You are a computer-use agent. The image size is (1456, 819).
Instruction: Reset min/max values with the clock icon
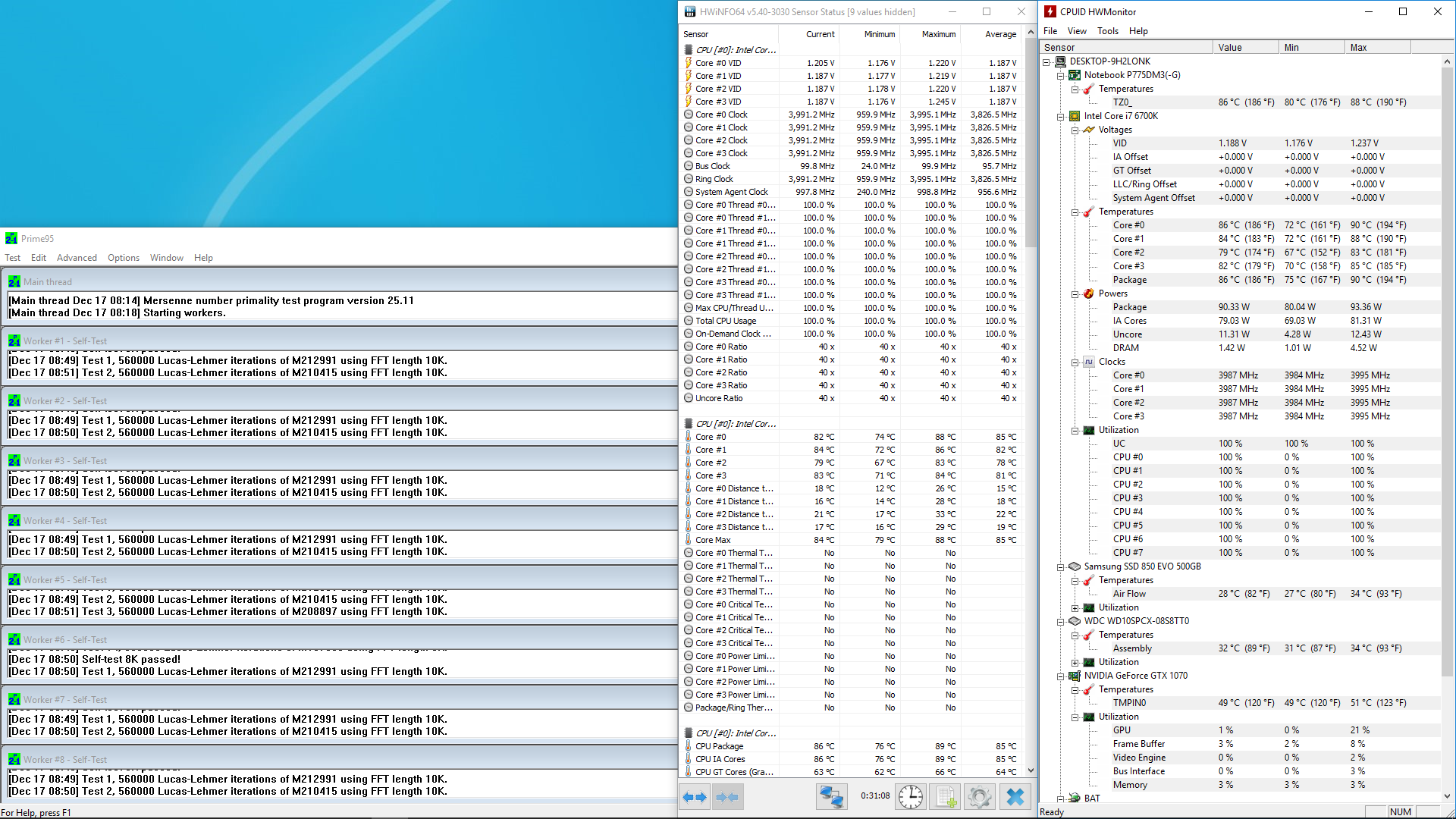coord(911,796)
